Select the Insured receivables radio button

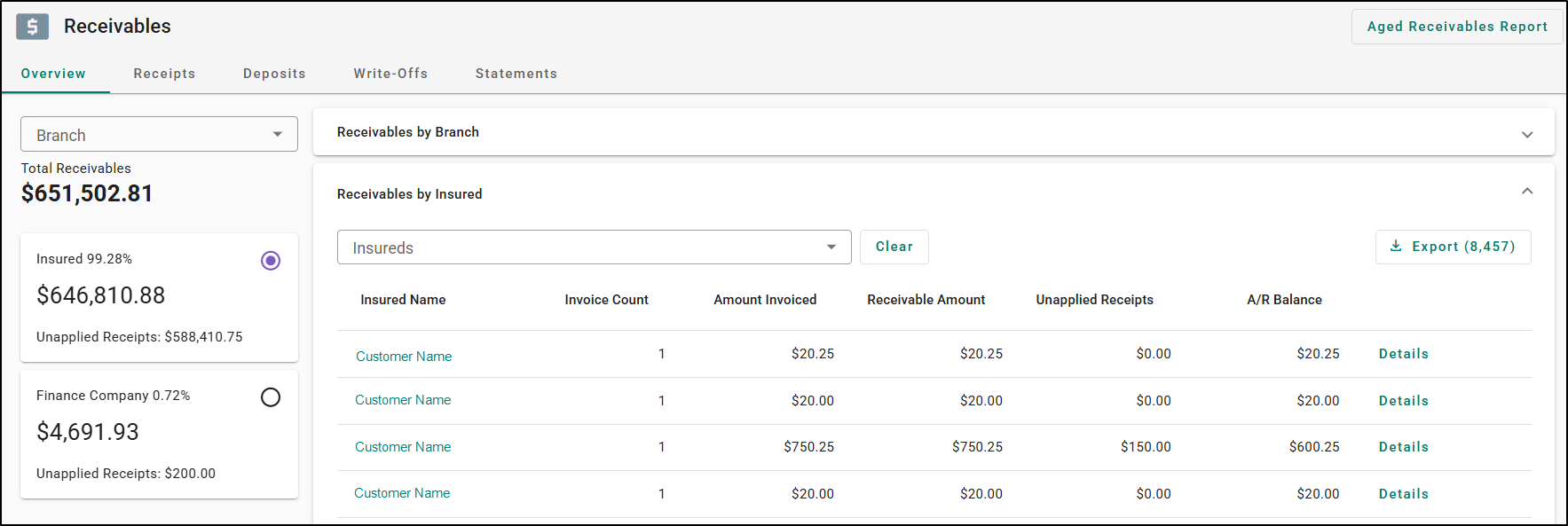271,261
